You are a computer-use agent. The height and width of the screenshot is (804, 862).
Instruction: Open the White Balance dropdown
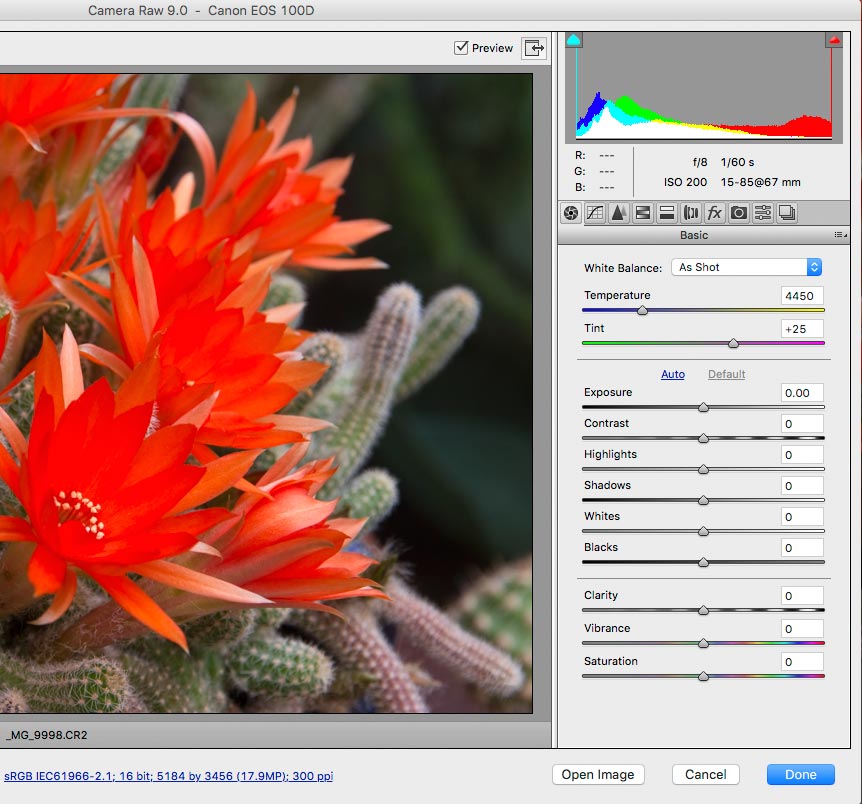(747, 267)
